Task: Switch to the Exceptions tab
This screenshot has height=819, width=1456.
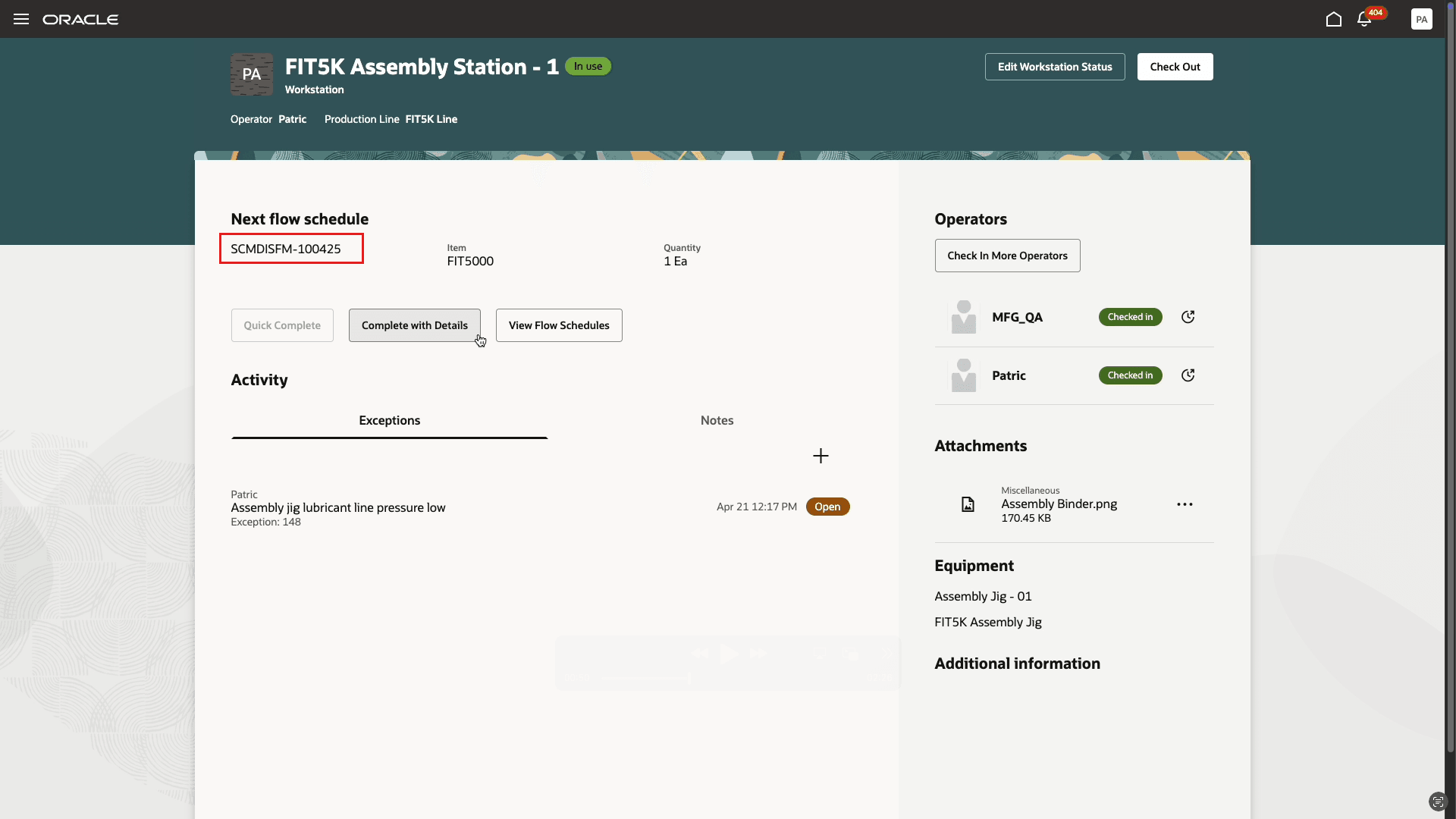Action: (x=389, y=420)
